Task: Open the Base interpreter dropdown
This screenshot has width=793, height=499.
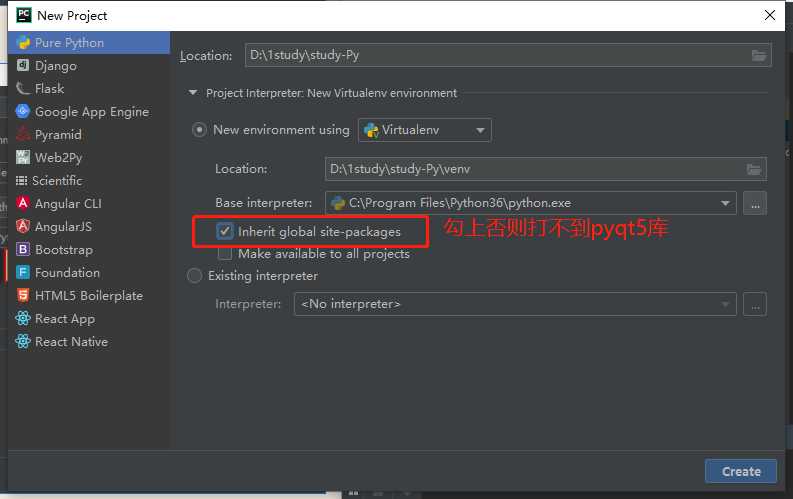Action: [x=531, y=203]
